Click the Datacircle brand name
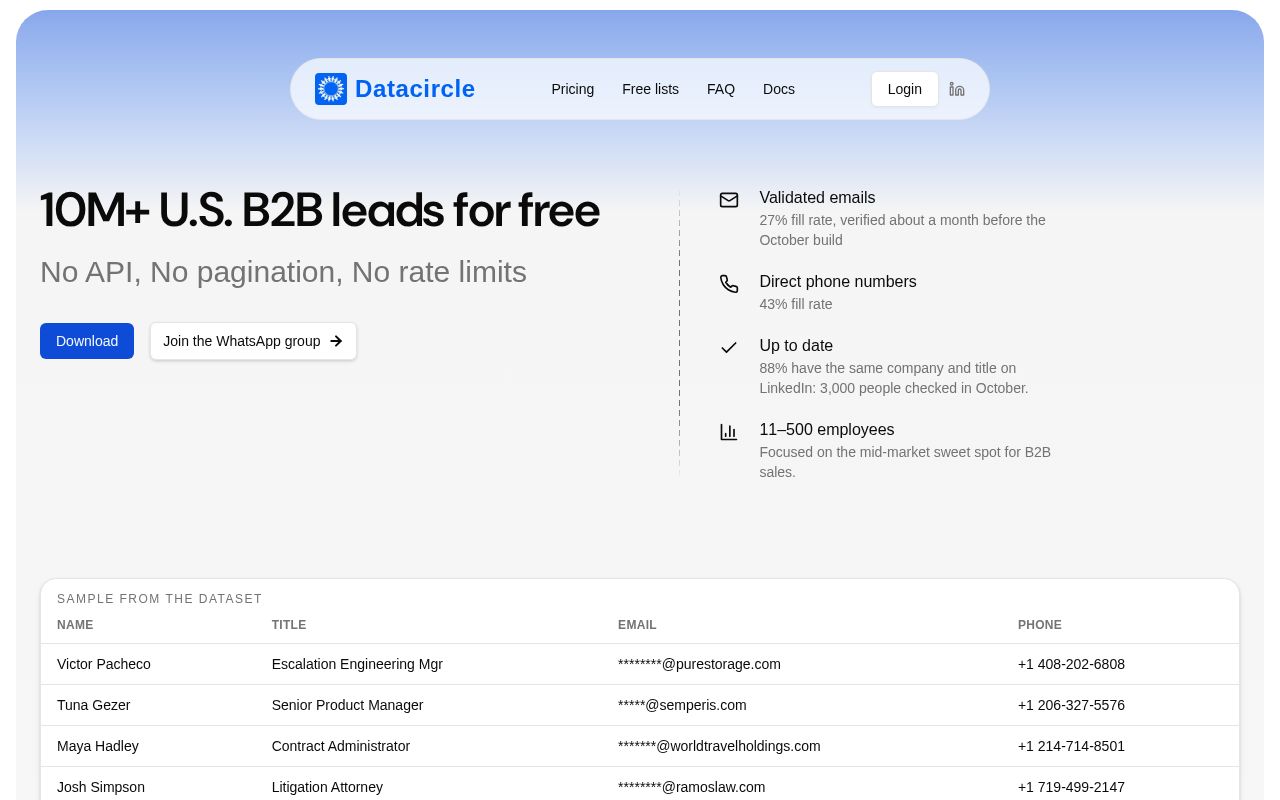 point(415,89)
